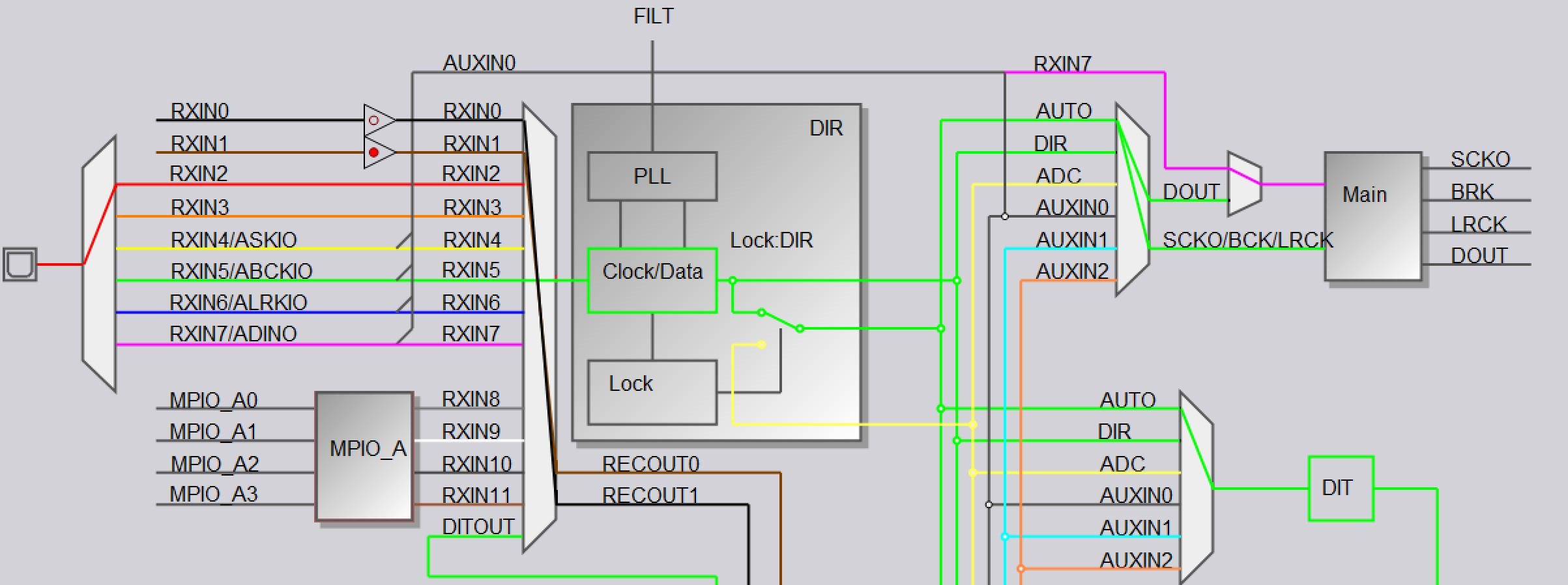The height and width of the screenshot is (585, 1568).
Task: Click the MPIO_A0 pin label
Action: pyautogui.click(x=214, y=400)
